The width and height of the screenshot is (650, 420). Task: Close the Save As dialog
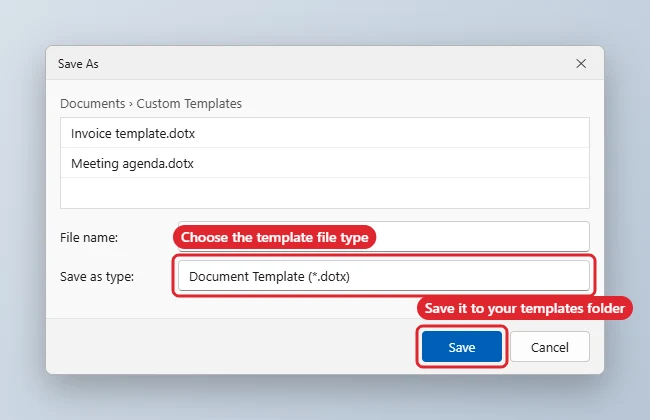[x=581, y=63]
